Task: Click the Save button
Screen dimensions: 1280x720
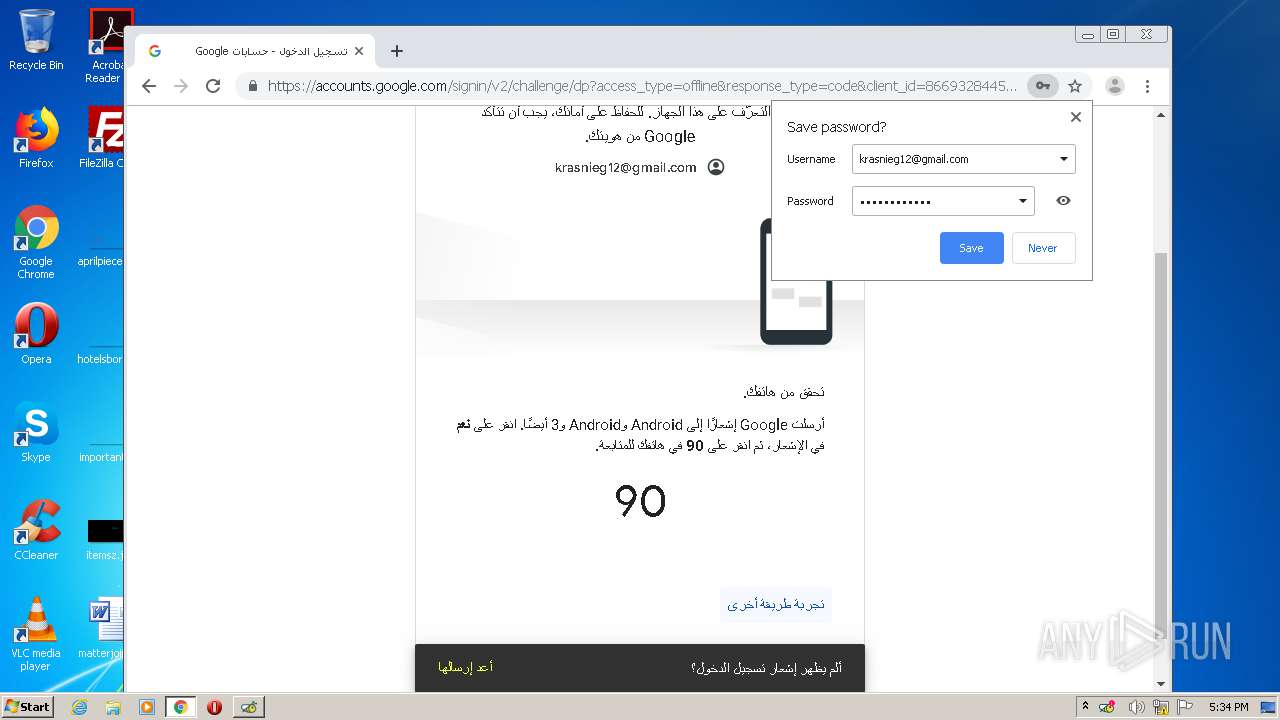Action: coord(971,248)
